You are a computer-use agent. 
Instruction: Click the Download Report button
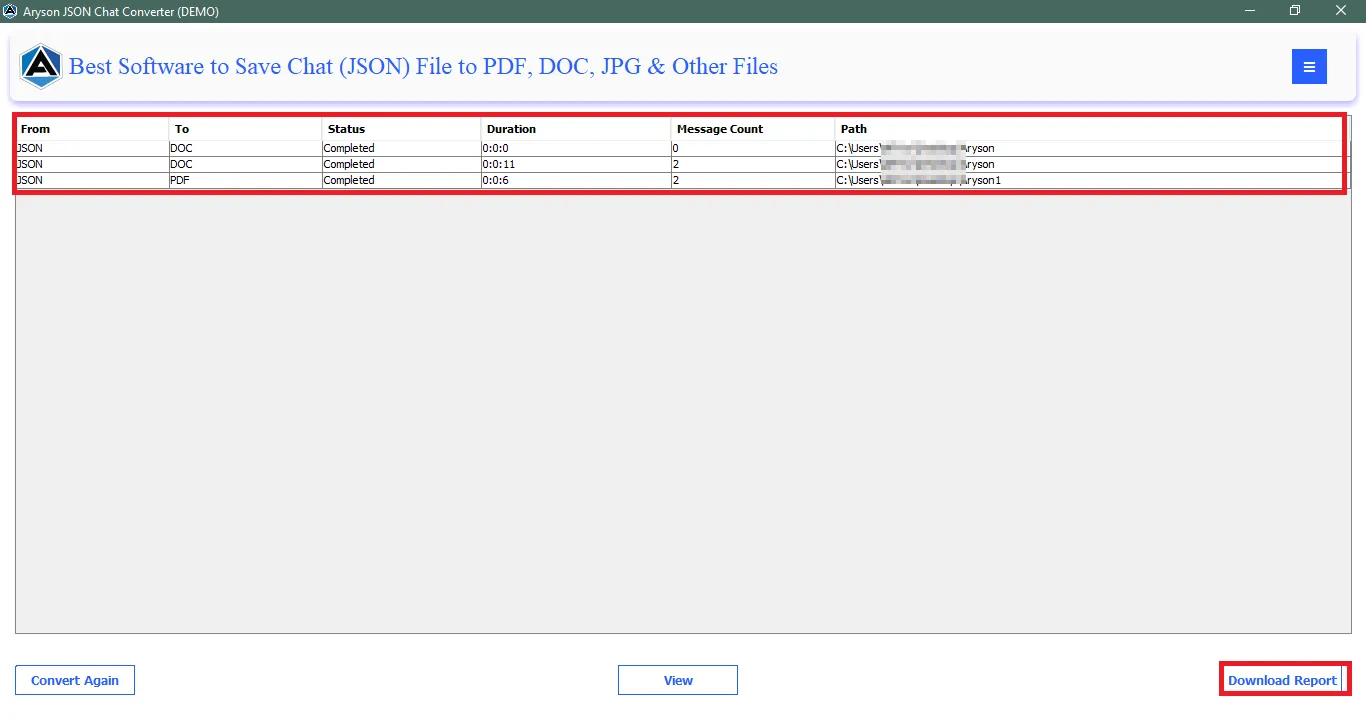1283,680
